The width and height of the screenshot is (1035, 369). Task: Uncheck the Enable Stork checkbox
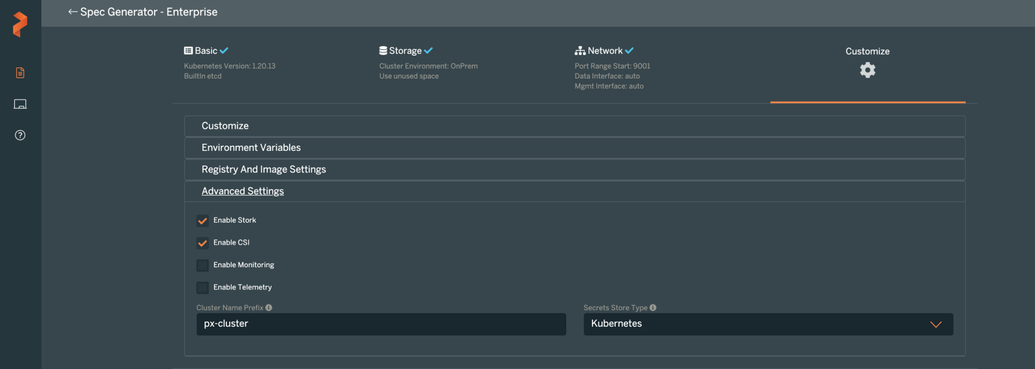click(x=203, y=220)
